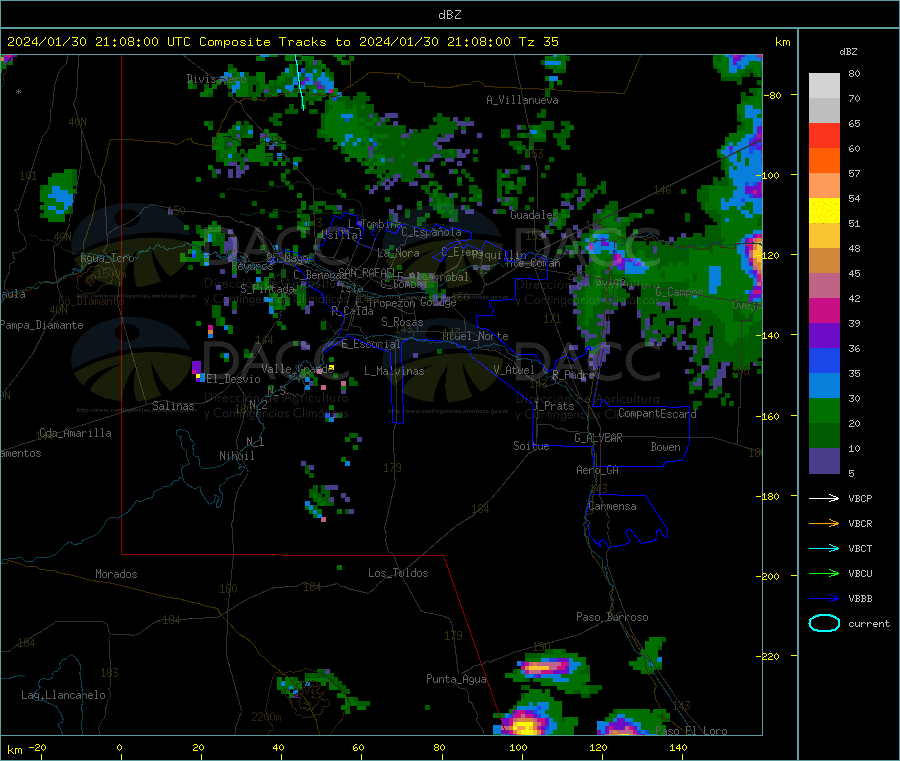Click the Morados map label
Image resolution: width=900 pixels, height=761 pixels.
click(x=116, y=574)
